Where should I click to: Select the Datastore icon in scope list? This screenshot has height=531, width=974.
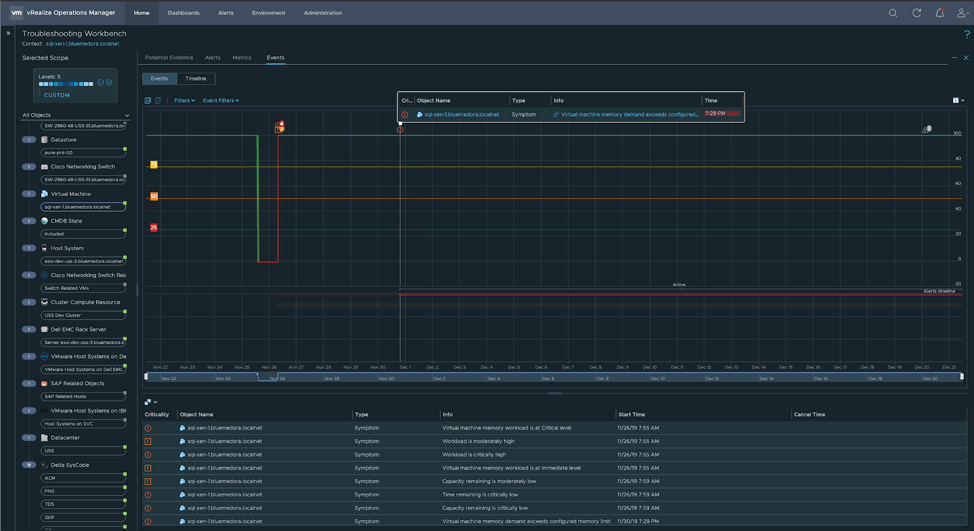coord(44,140)
